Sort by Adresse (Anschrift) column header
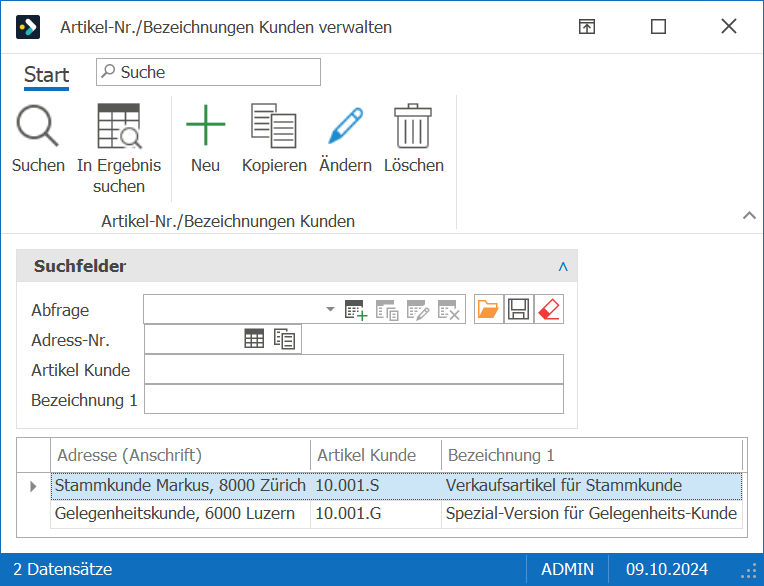 pyautogui.click(x=180, y=455)
